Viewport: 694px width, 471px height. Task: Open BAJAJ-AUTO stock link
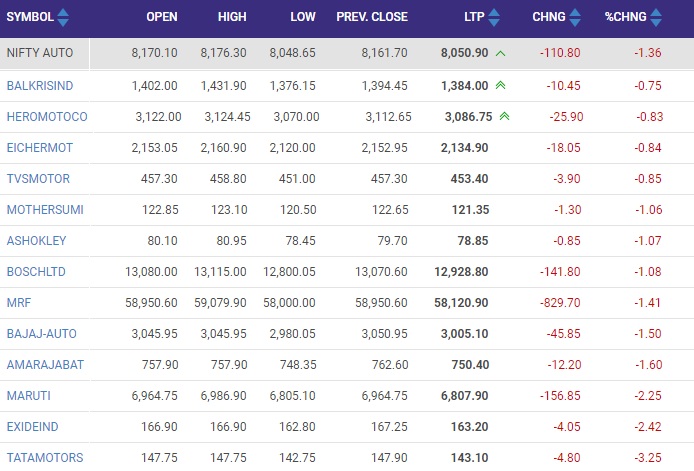click(x=42, y=333)
